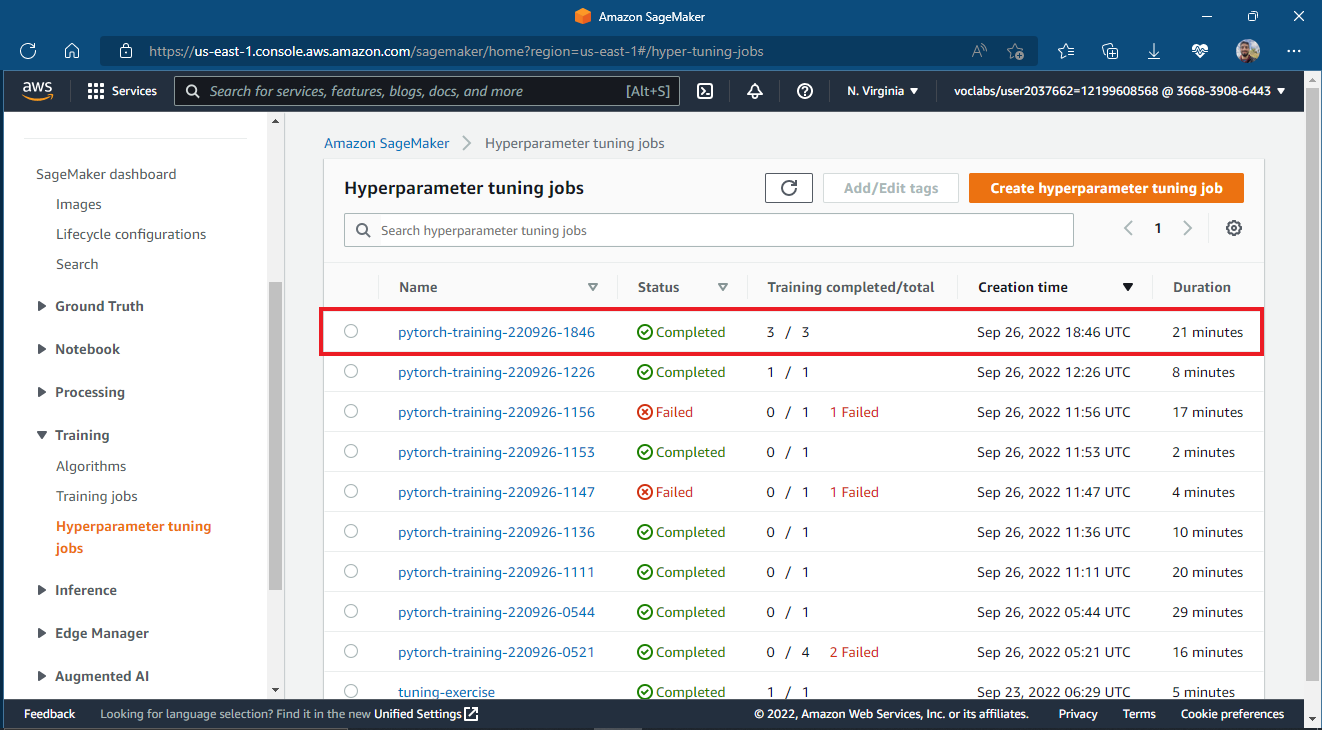Screen dimensions: 1322x730
Task: Select radio for pytorch-training-220926-1153
Action: tap(351, 451)
